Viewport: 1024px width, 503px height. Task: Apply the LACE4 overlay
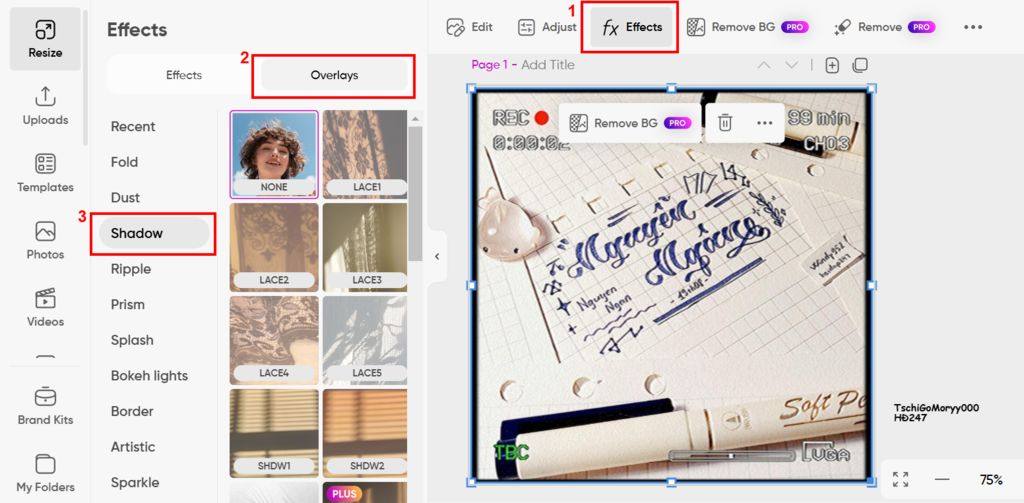click(274, 340)
